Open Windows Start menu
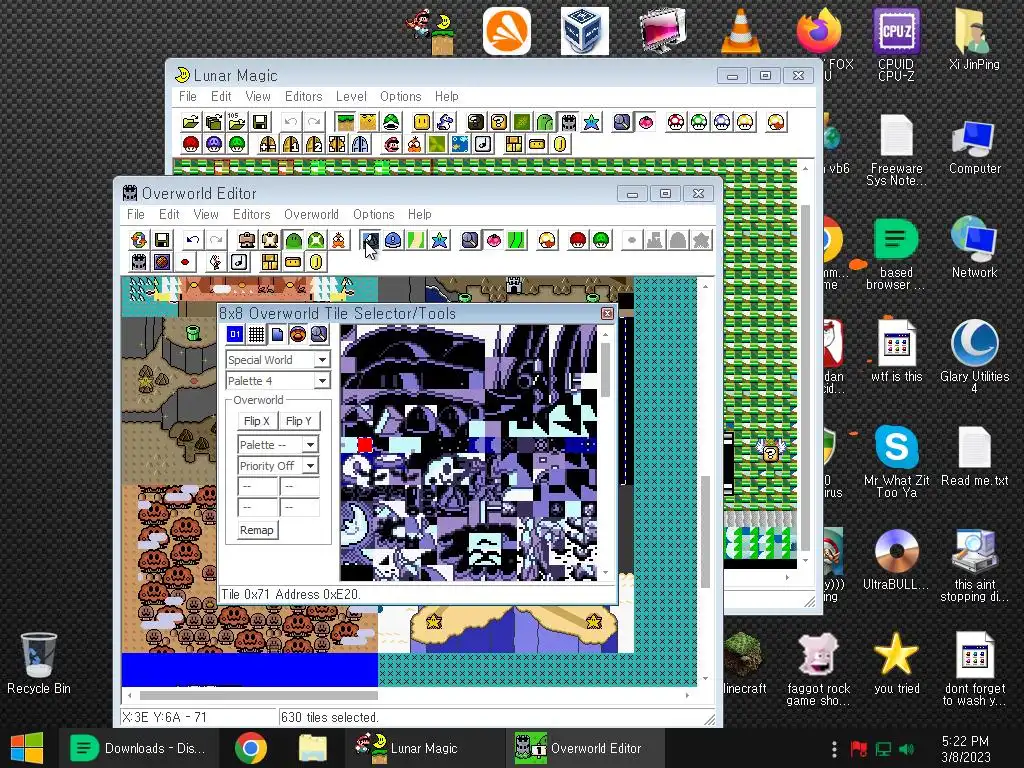This screenshot has height=768, width=1024. (27, 748)
